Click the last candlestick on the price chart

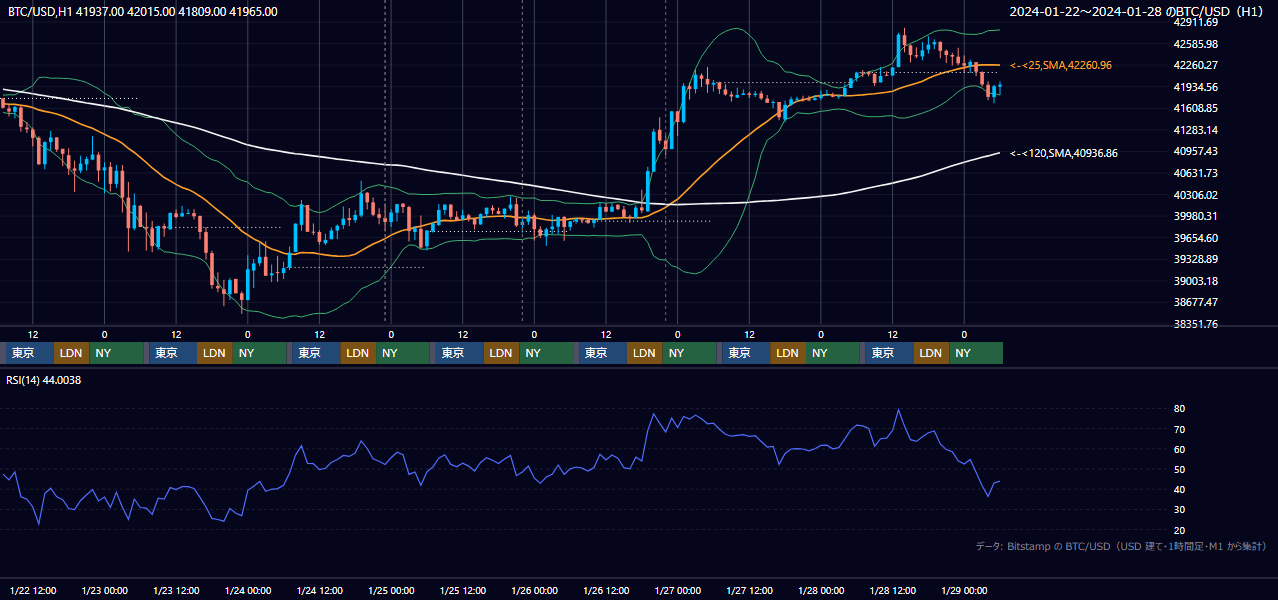coord(1000,89)
